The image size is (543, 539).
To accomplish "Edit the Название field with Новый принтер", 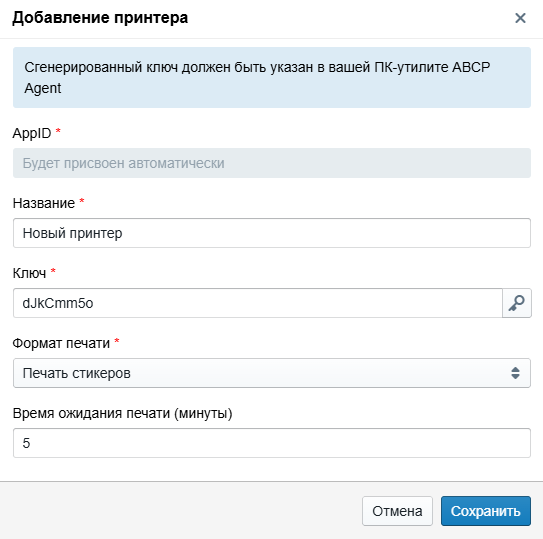I will 272,233.
